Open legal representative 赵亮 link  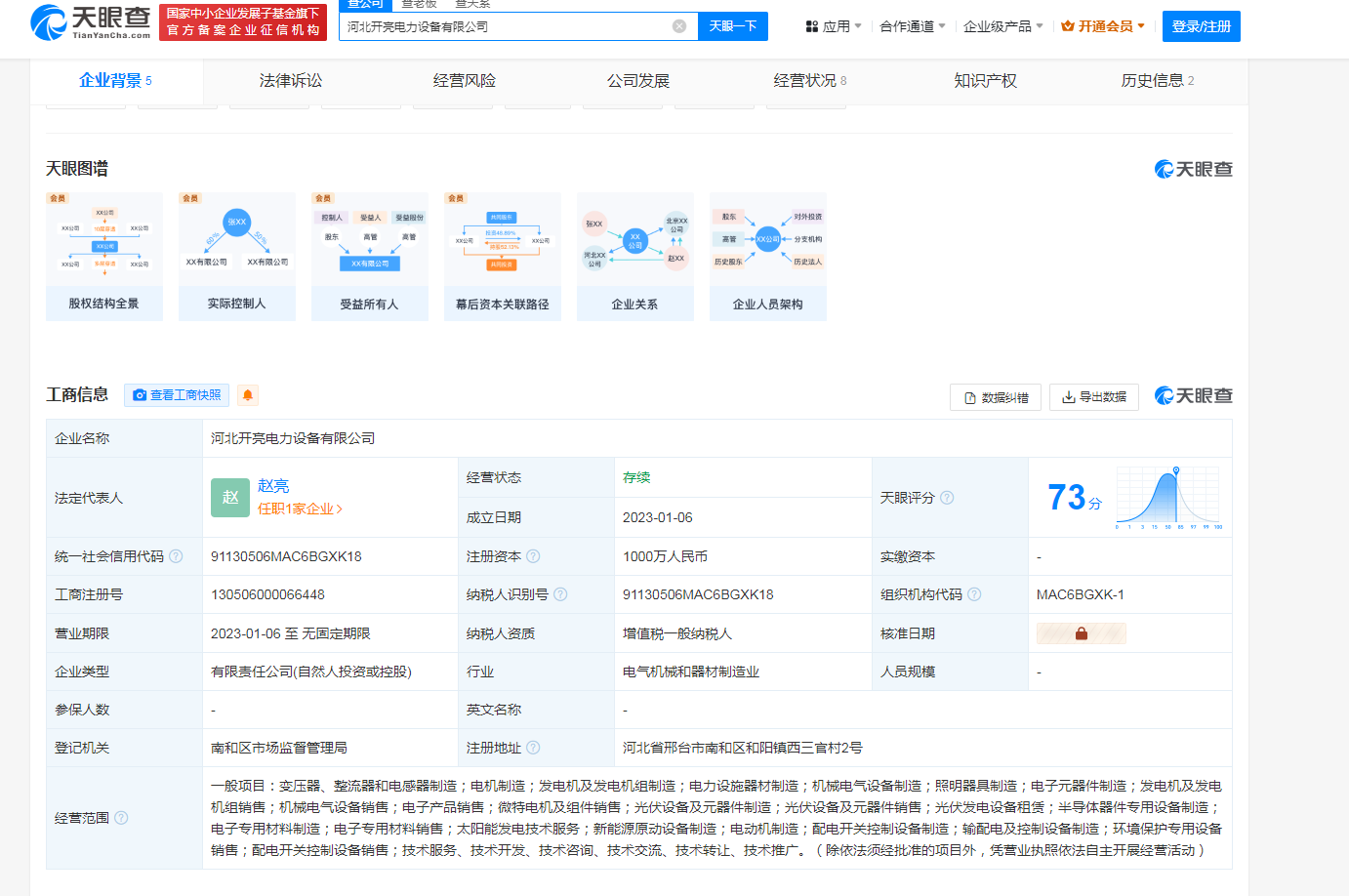(x=273, y=486)
